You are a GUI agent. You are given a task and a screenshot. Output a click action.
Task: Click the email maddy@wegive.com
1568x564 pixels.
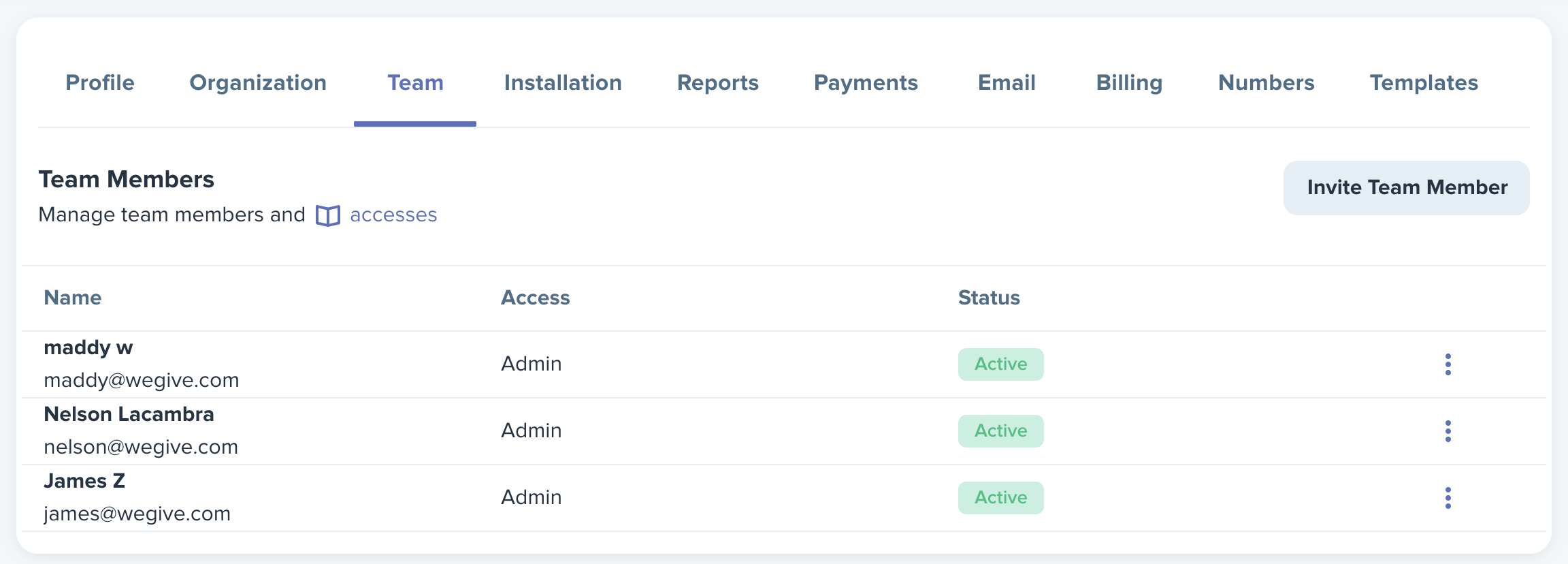coord(142,380)
